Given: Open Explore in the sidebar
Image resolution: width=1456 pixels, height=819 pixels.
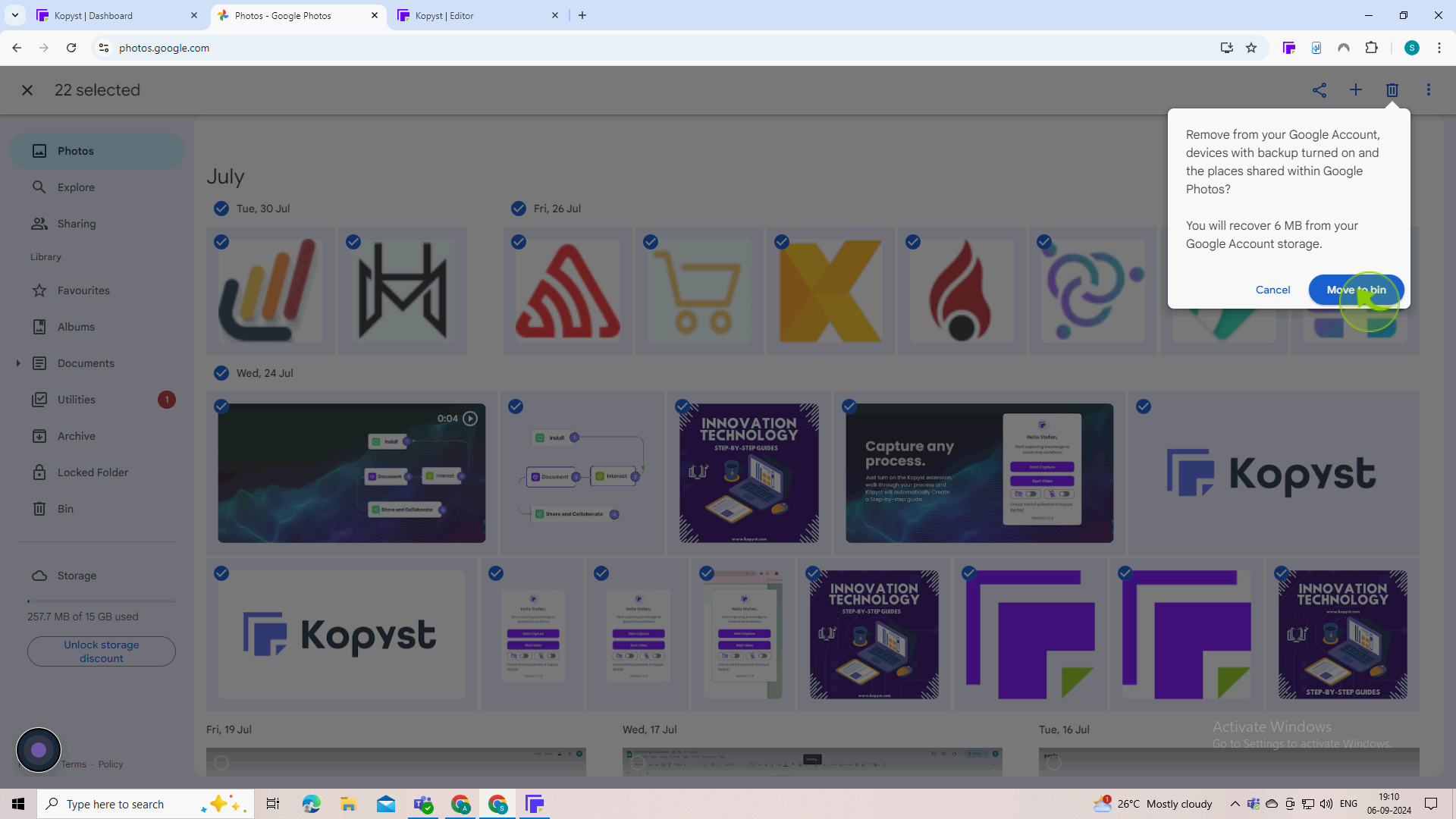Looking at the screenshot, I should [97, 187].
